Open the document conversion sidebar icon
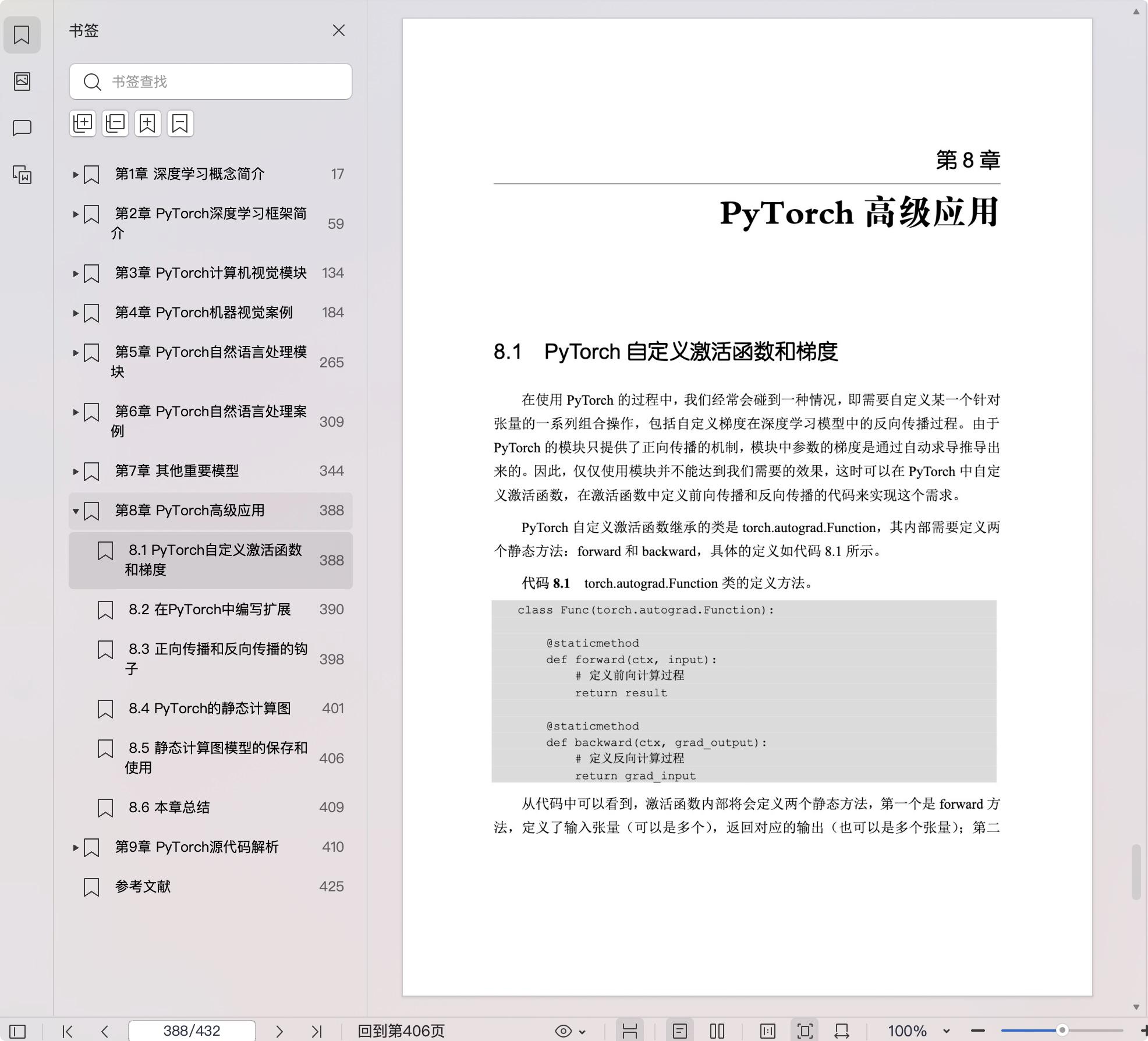Screen dimensions: 1148x1041 click(22, 174)
